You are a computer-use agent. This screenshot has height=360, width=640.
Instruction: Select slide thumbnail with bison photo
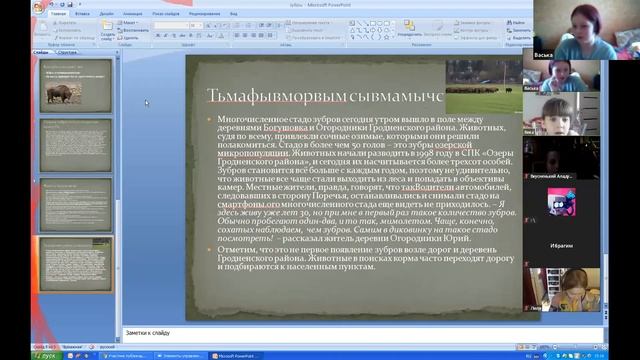[76, 86]
